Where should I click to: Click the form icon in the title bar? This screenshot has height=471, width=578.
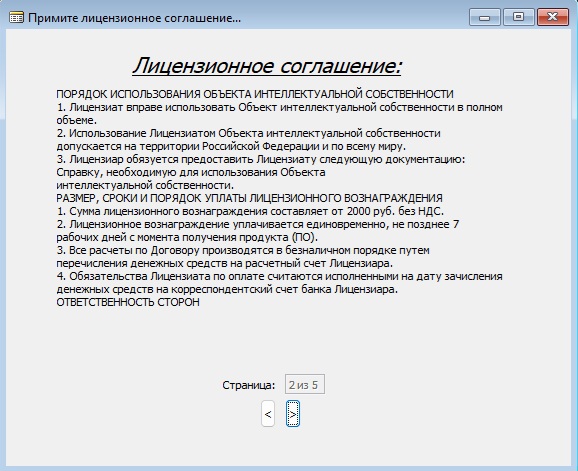pos(16,17)
